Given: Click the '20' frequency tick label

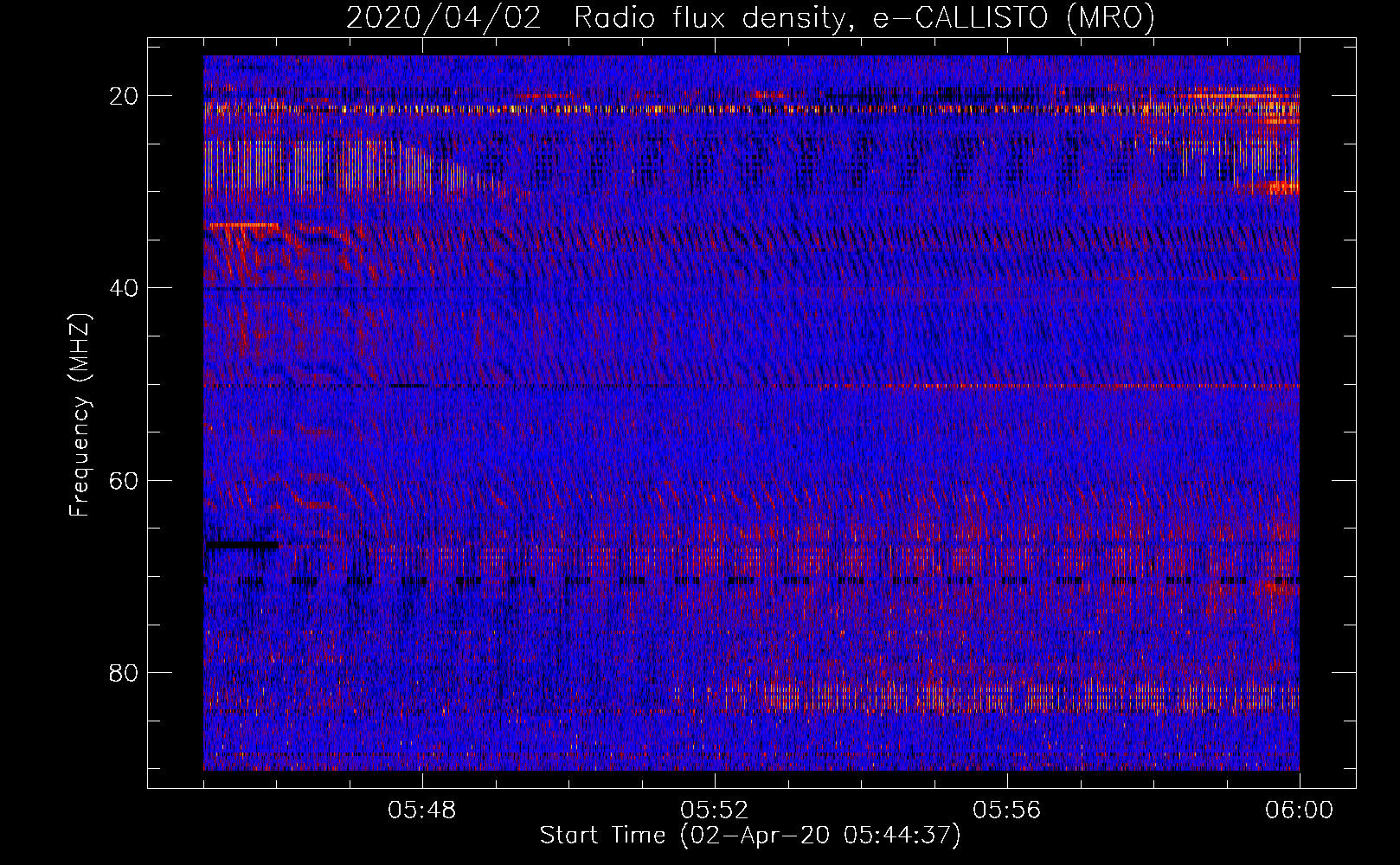Looking at the screenshot, I should (125, 96).
